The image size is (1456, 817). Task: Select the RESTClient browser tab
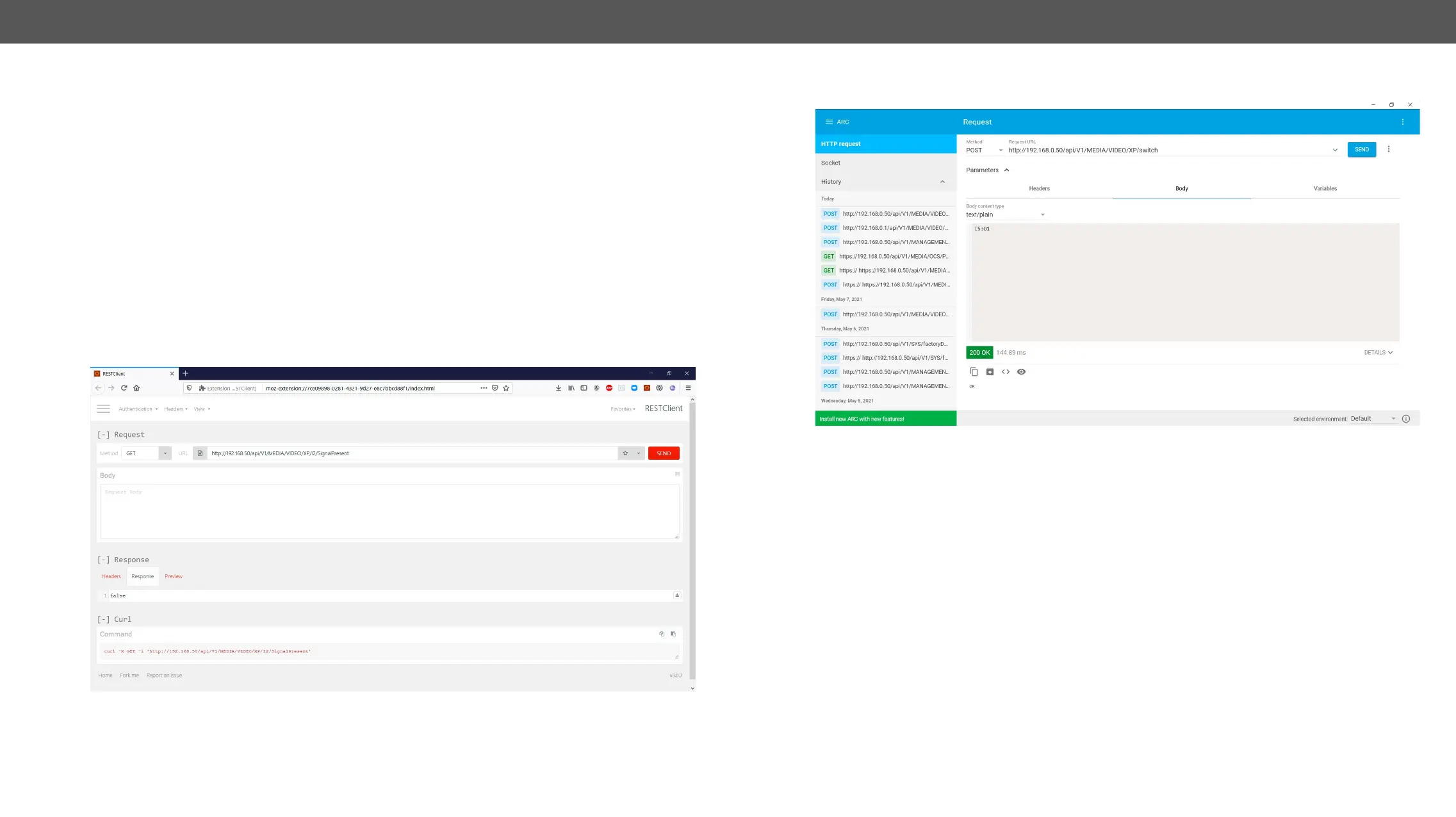pyautogui.click(x=133, y=374)
